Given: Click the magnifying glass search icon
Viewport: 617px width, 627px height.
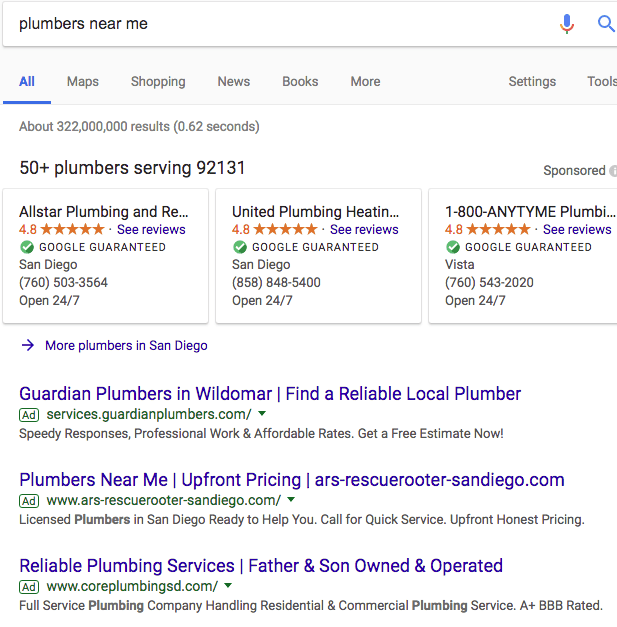Looking at the screenshot, I should pyautogui.click(x=606, y=24).
